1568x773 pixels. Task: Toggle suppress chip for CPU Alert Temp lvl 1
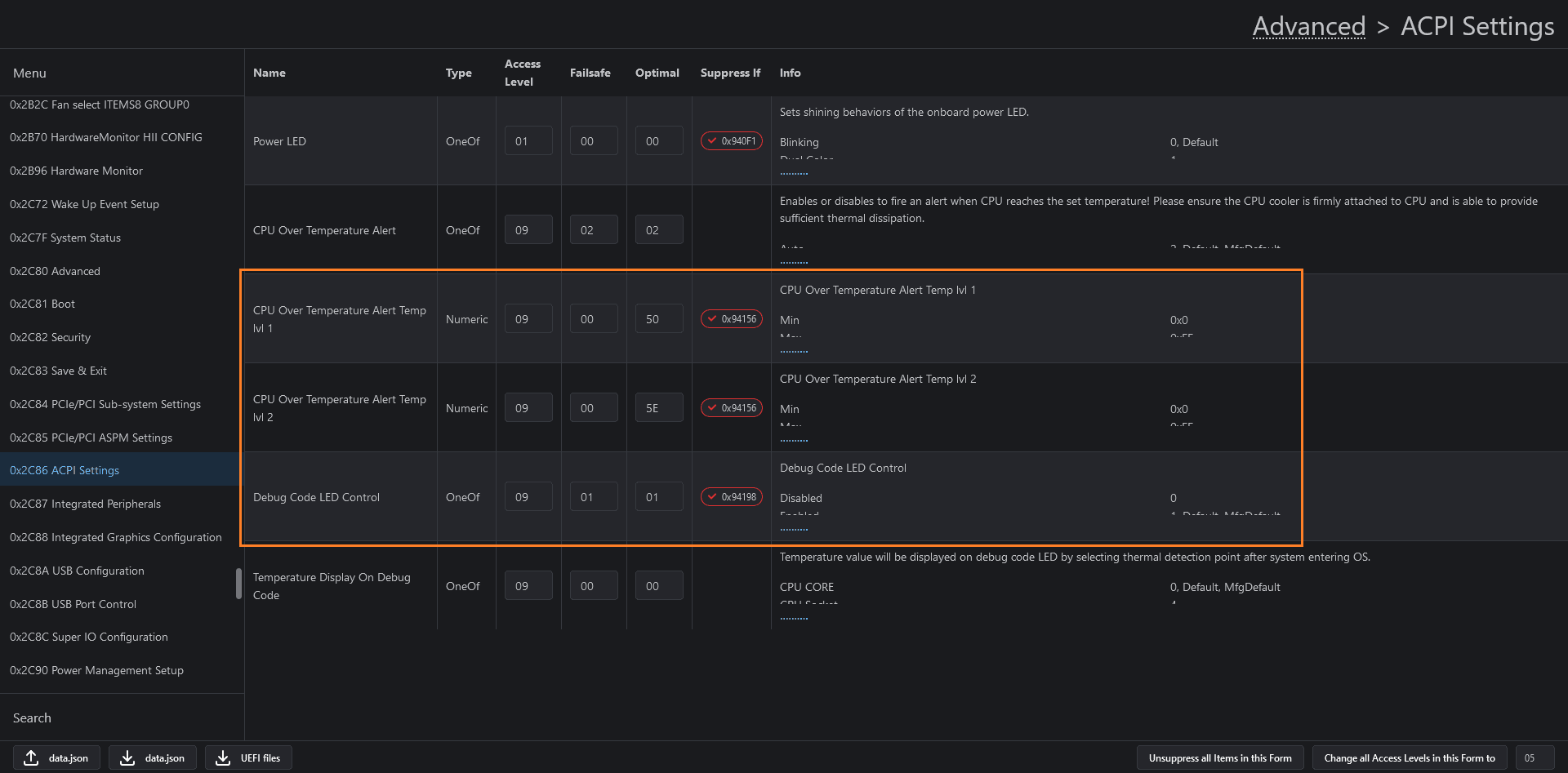point(731,319)
